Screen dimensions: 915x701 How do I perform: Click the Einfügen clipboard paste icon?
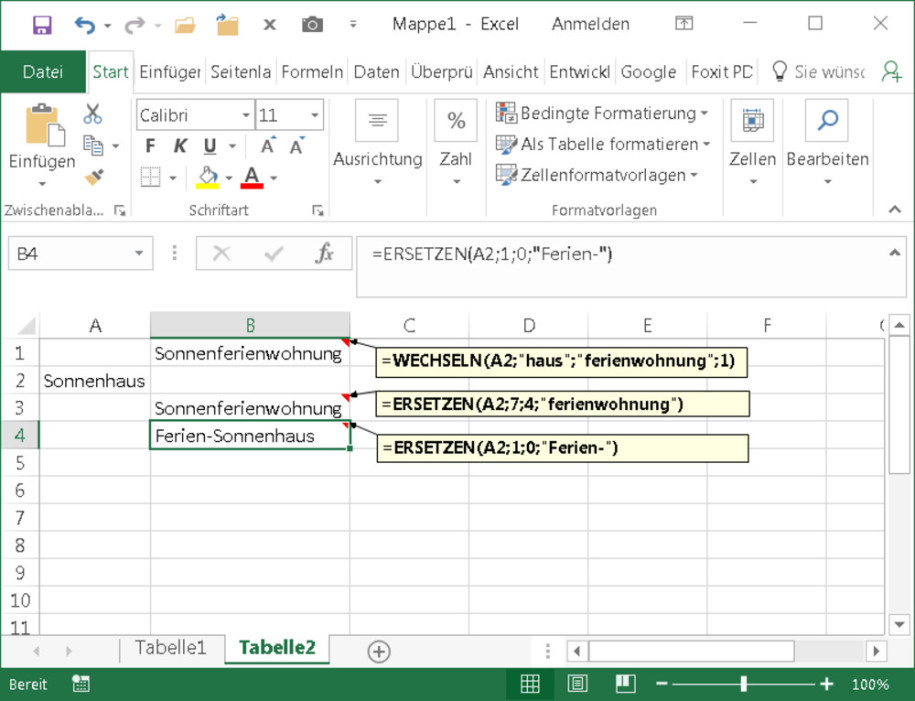click(45, 124)
